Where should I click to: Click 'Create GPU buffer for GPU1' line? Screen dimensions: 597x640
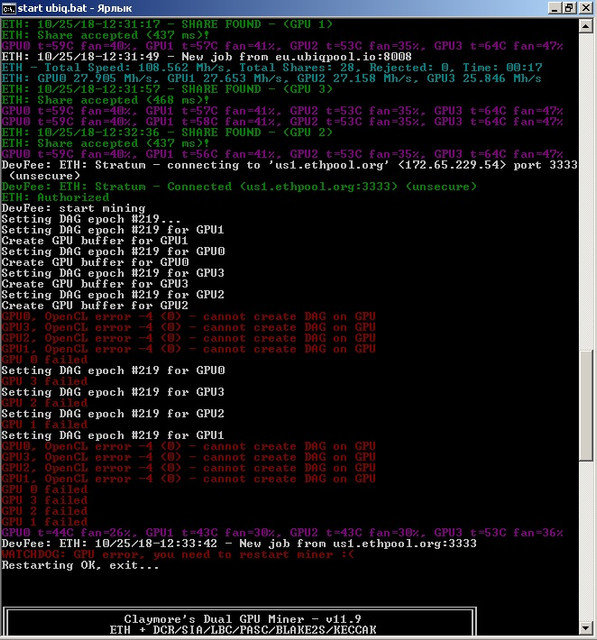click(95, 240)
